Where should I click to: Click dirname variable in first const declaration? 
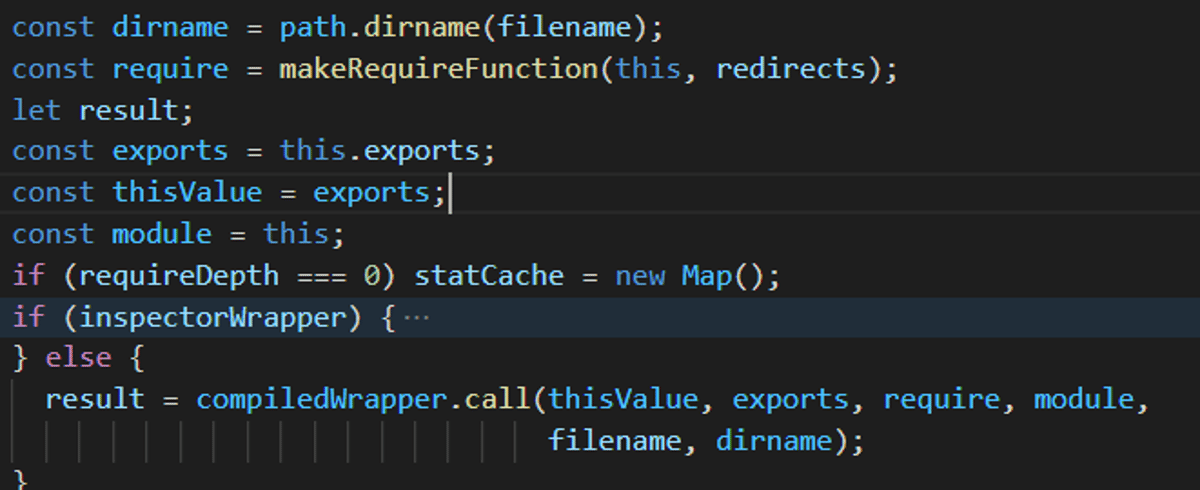point(170,27)
